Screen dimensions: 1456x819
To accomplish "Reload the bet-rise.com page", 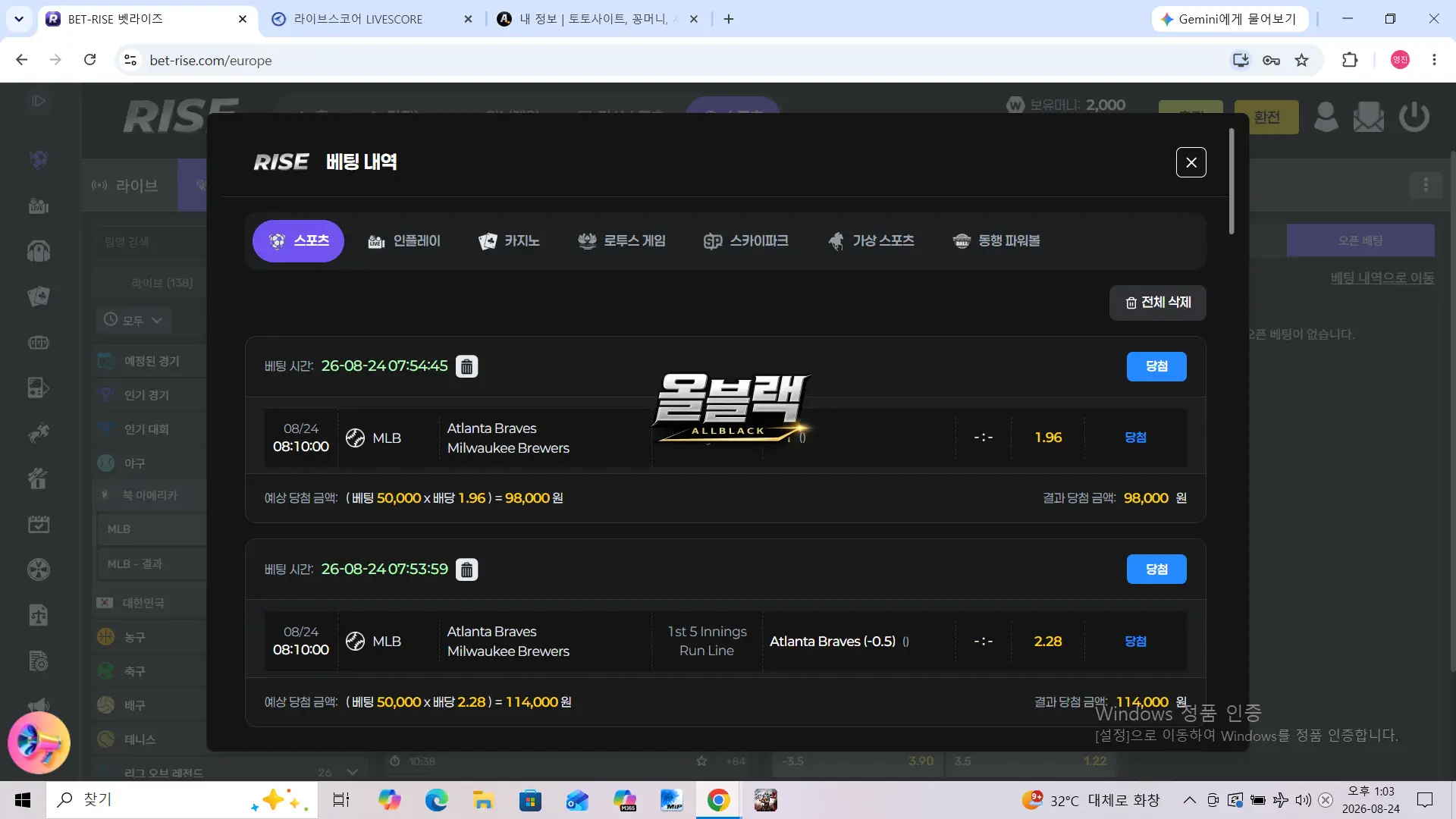I will coord(89,60).
